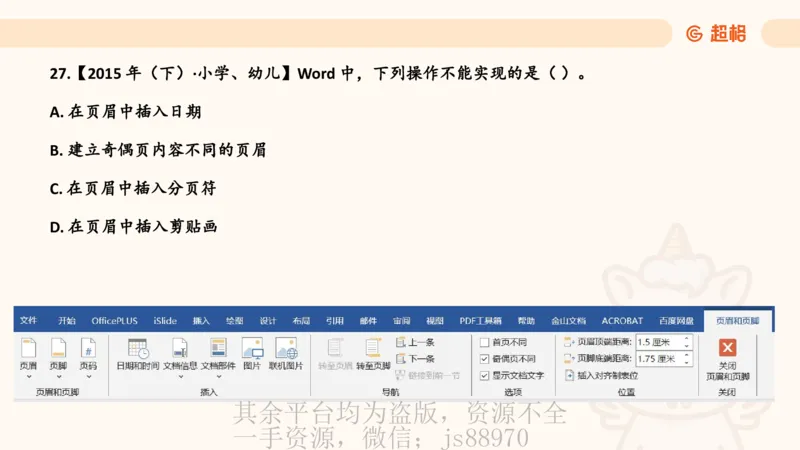The height and width of the screenshot is (450, 800).
Task: Switch to the 百度网盘 tab
Action: point(676,320)
